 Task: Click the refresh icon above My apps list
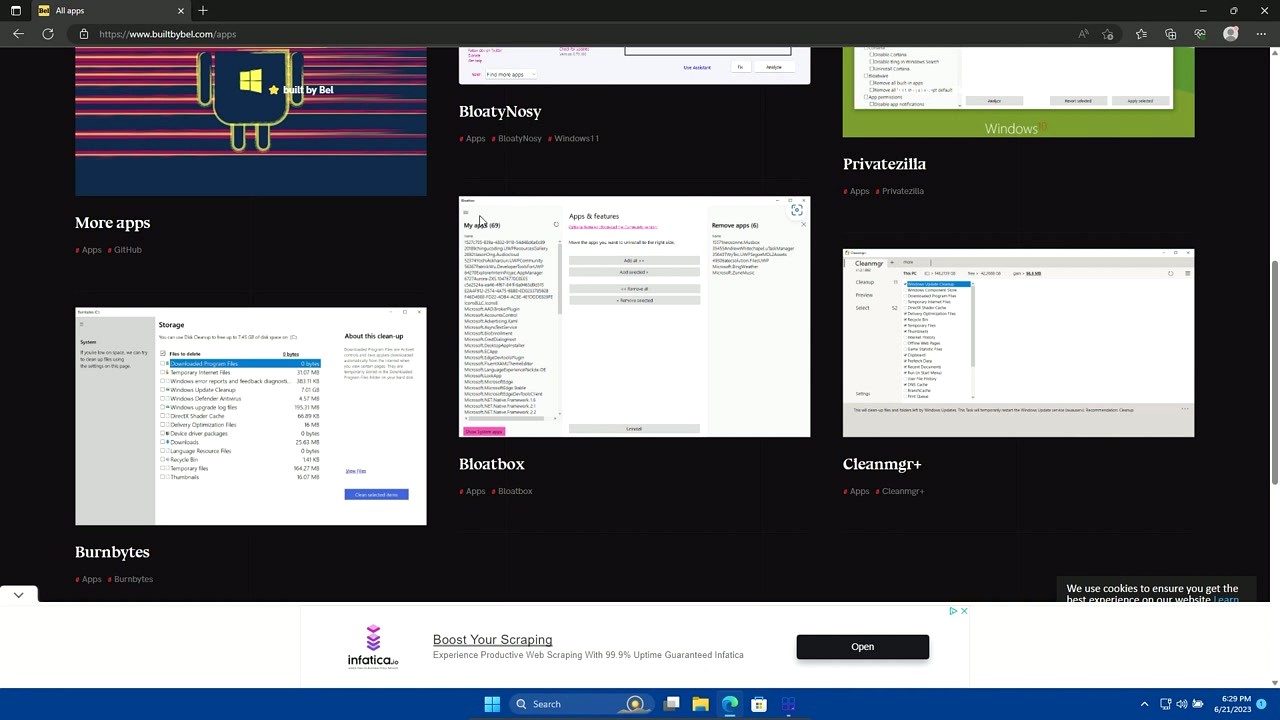pyautogui.click(x=556, y=224)
